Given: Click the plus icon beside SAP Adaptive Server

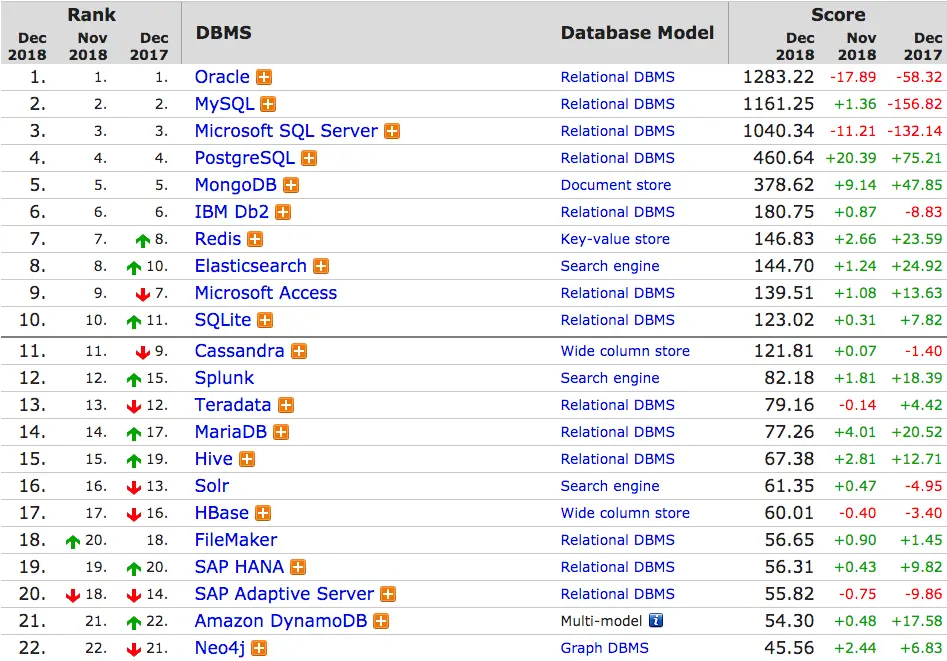Looking at the screenshot, I should 388,595.
